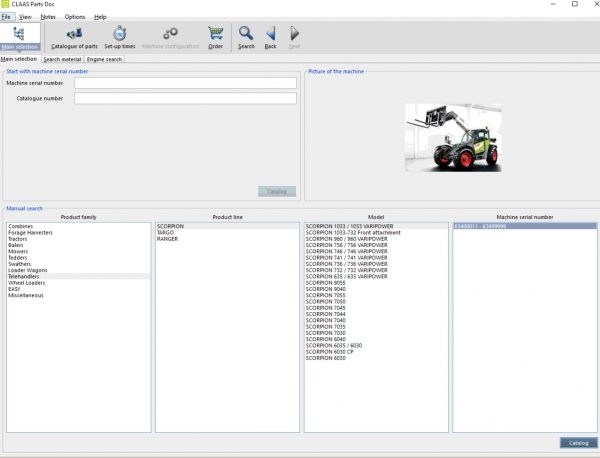Image resolution: width=600 pixels, height=458 pixels.
Task: Select Miscellaneous product family
Action: 78,295
